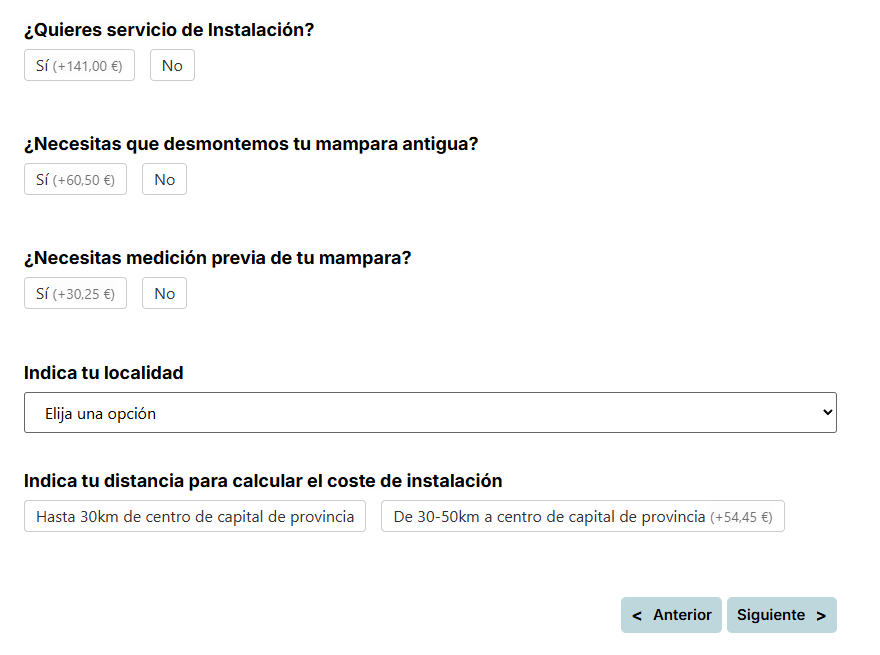Viewport: 880px width, 655px height.
Task: Click the left chevron icon on Anterior
Action: [637, 614]
